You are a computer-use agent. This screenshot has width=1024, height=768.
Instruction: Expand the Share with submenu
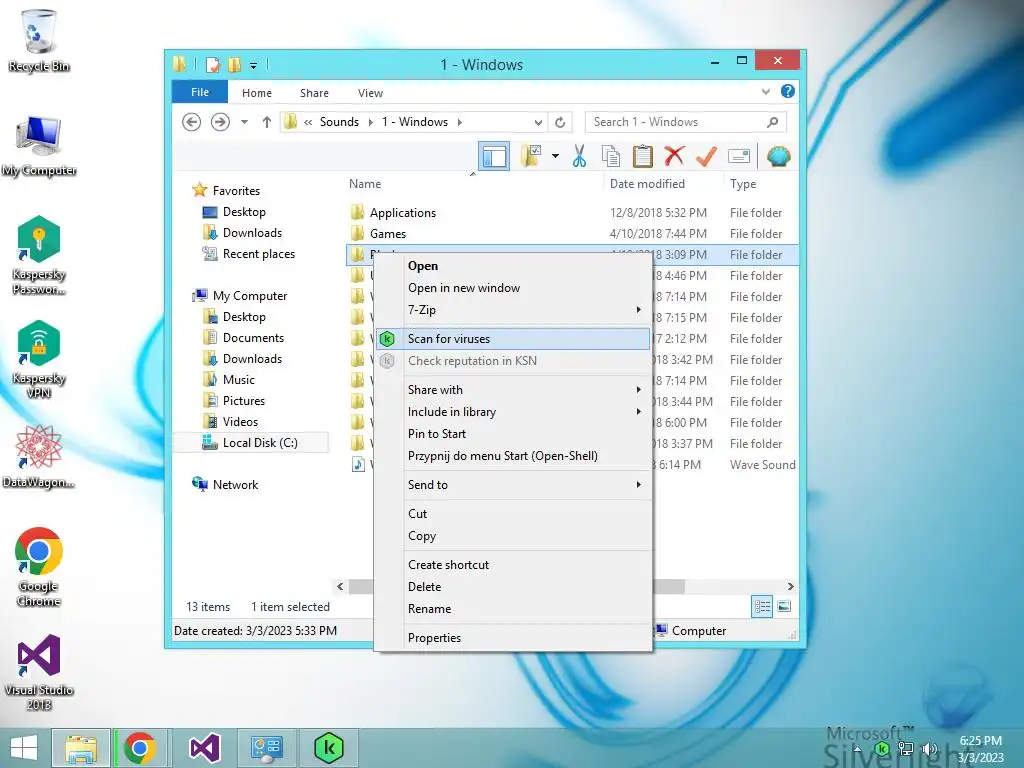pyautogui.click(x=513, y=390)
